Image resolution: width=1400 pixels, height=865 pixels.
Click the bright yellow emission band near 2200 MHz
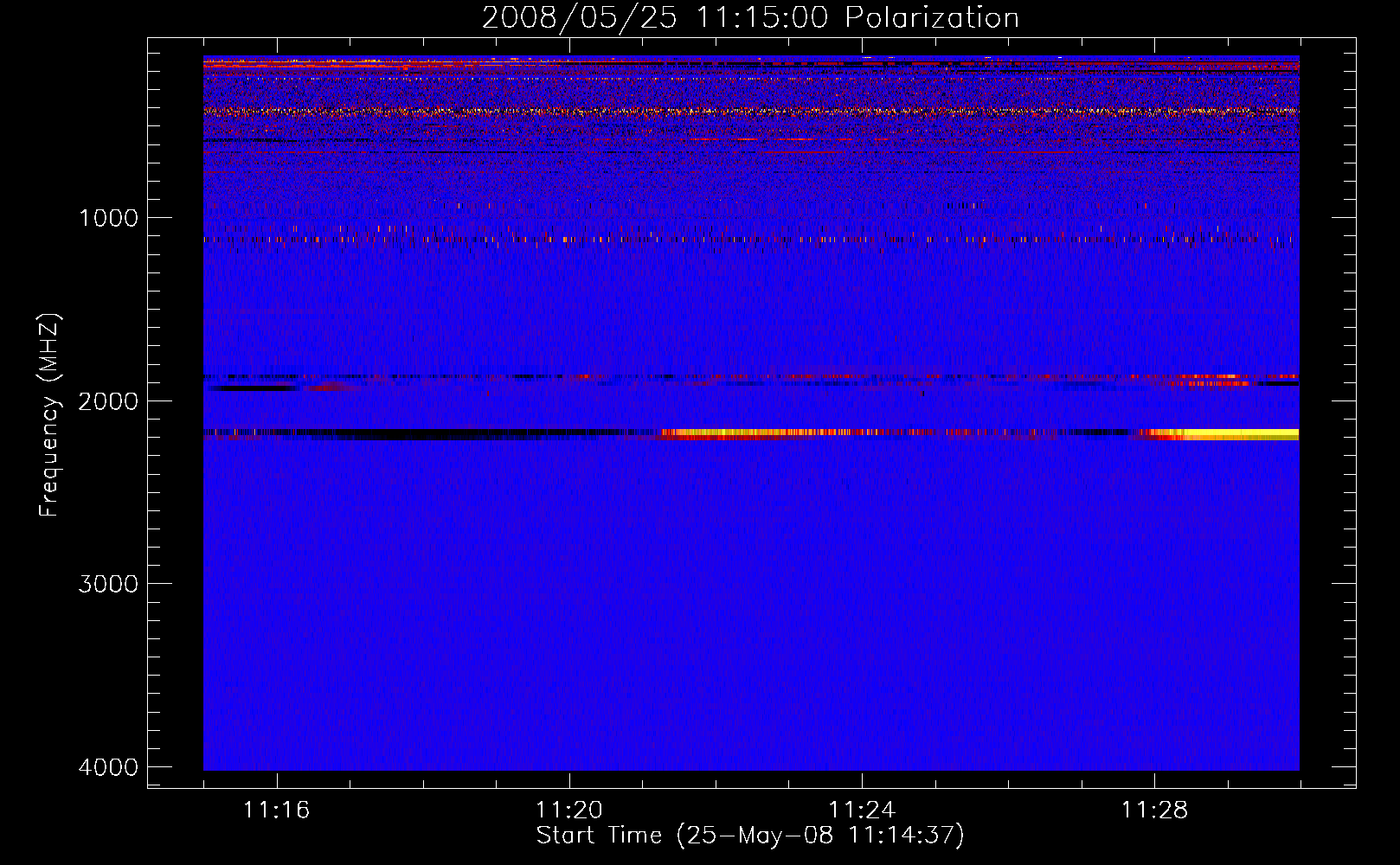pyautogui.click(x=1220, y=434)
